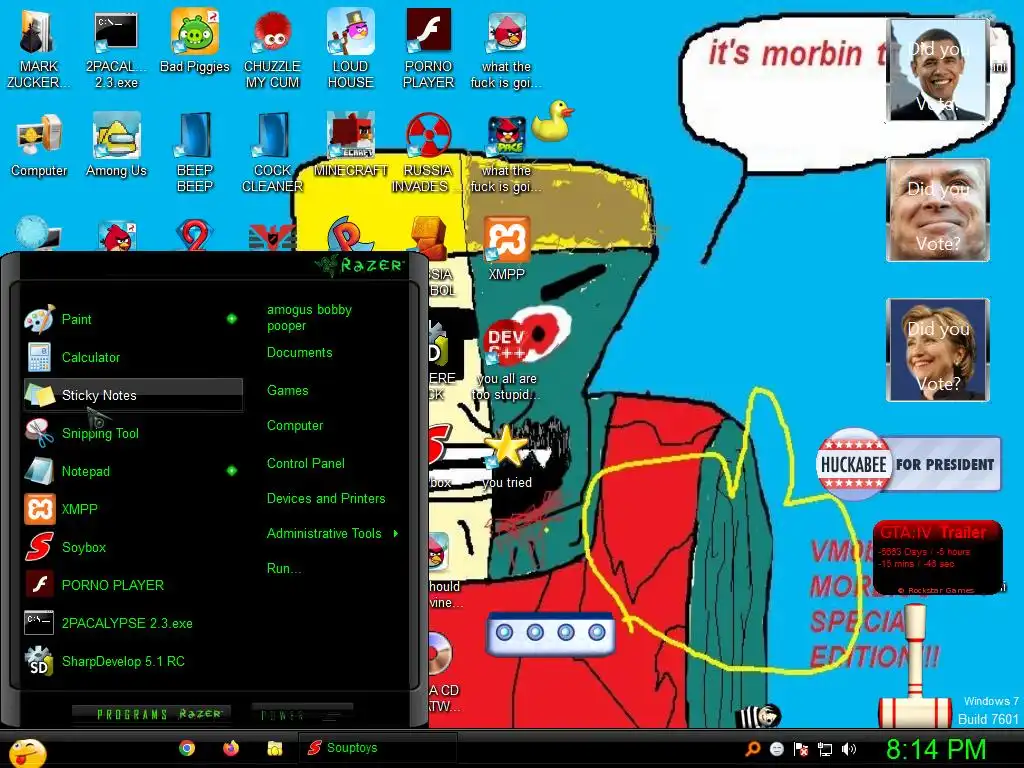
Task: Launch SharpDevelop 5.1 RC from start menu
Action: tap(133, 661)
